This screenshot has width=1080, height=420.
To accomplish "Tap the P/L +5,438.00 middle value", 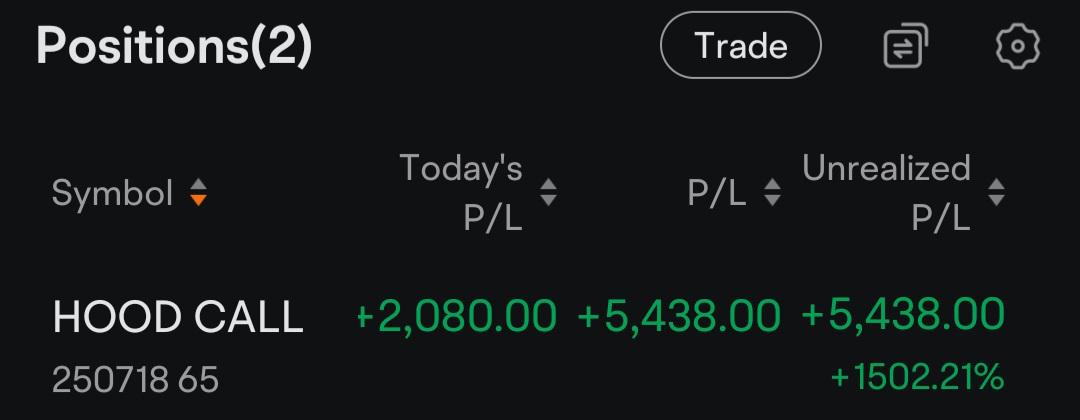I will 678,315.
